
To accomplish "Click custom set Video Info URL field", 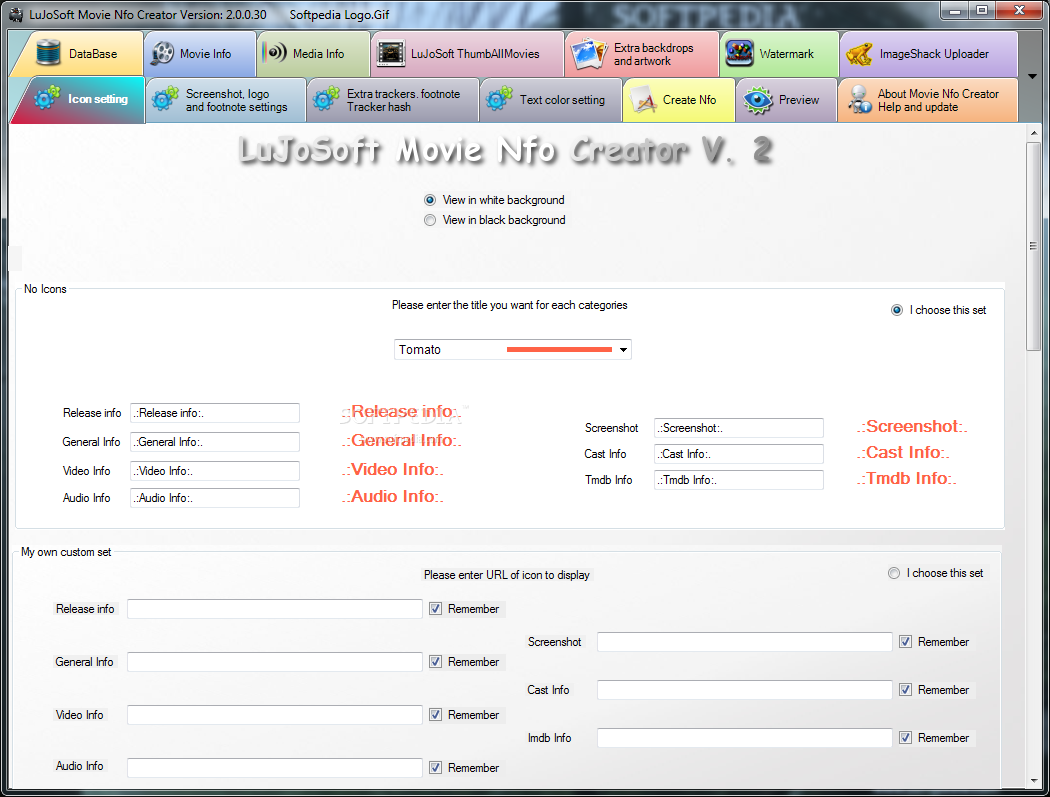I will pos(275,715).
